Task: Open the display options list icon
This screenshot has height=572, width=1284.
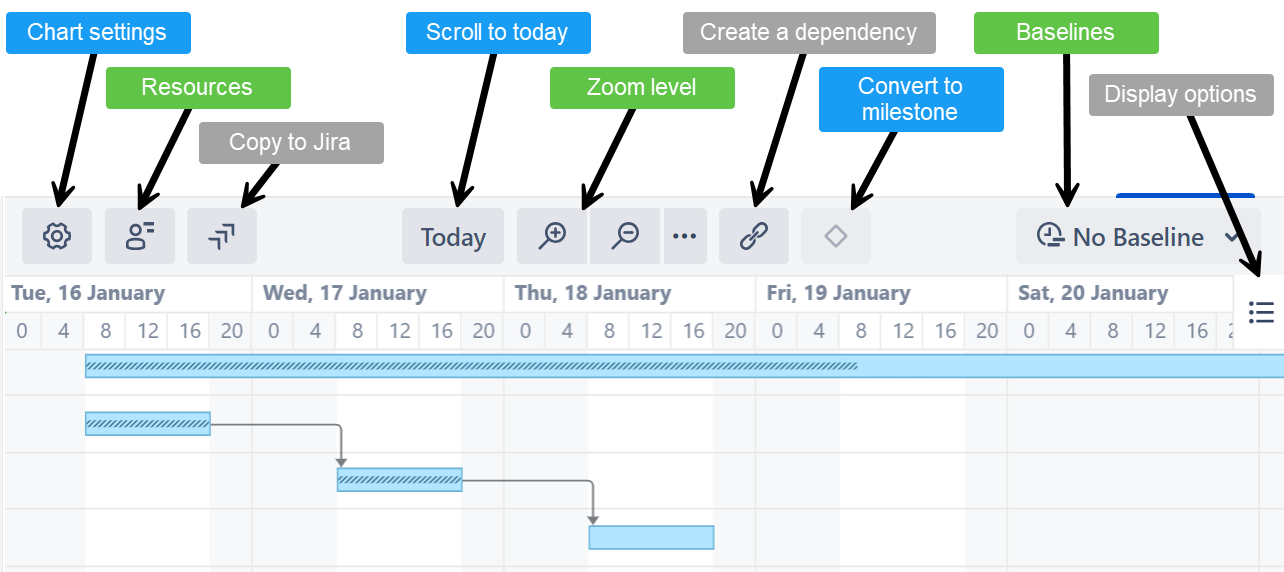Action: (1261, 313)
